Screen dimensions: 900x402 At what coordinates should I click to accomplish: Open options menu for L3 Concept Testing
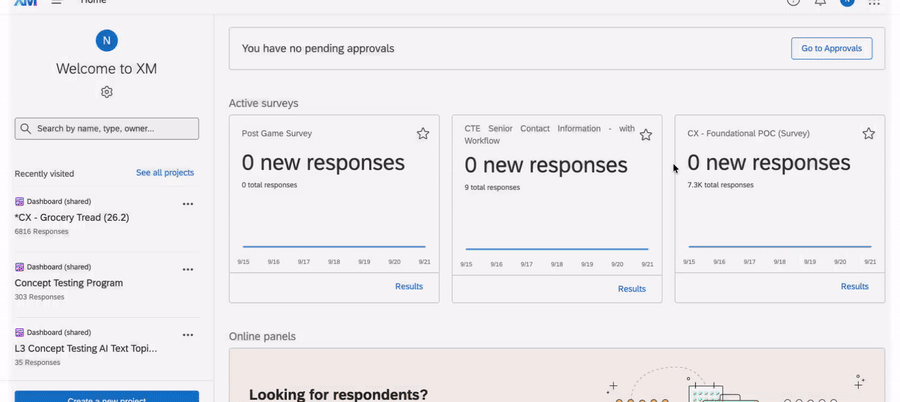pos(188,335)
